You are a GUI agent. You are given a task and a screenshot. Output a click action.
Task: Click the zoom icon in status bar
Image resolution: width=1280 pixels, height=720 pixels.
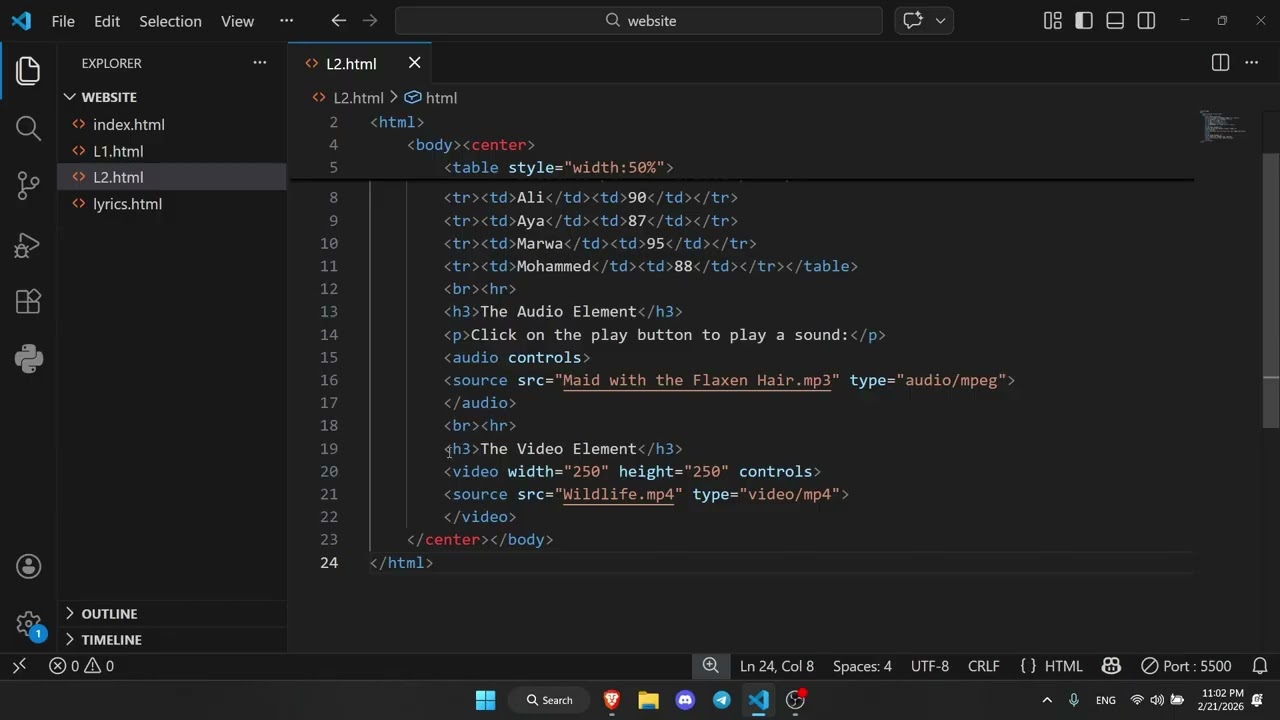[710, 666]
